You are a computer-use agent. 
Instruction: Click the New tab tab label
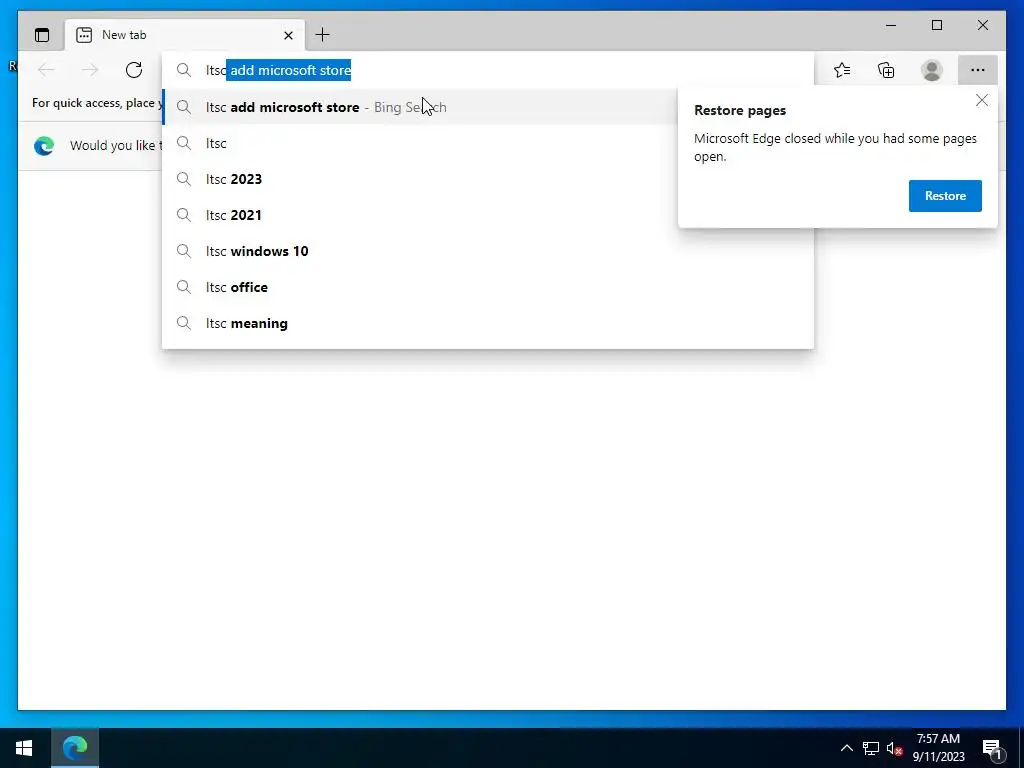[x=124, y=35]
